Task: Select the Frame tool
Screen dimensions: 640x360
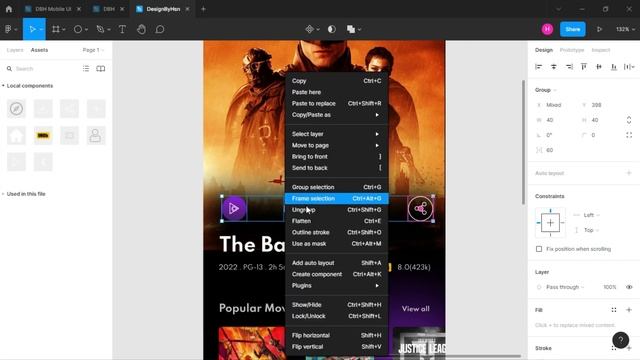Action: coord(56,29)
